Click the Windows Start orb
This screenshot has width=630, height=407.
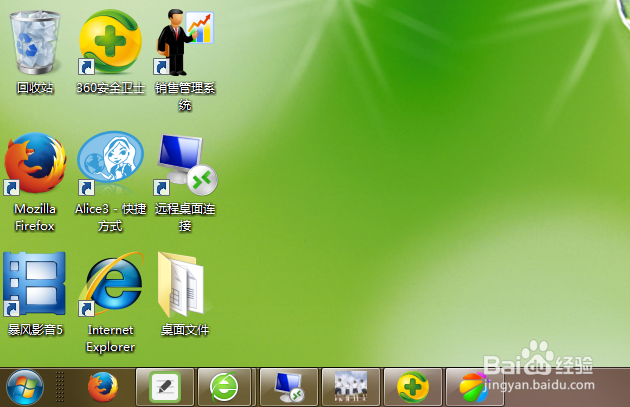(25, 387)
